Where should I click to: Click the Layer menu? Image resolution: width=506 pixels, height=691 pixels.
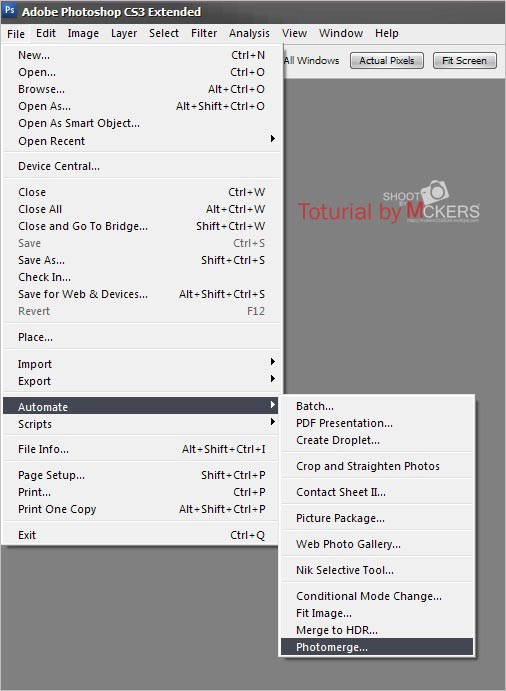pyautogui.click(x=124, y=33)
